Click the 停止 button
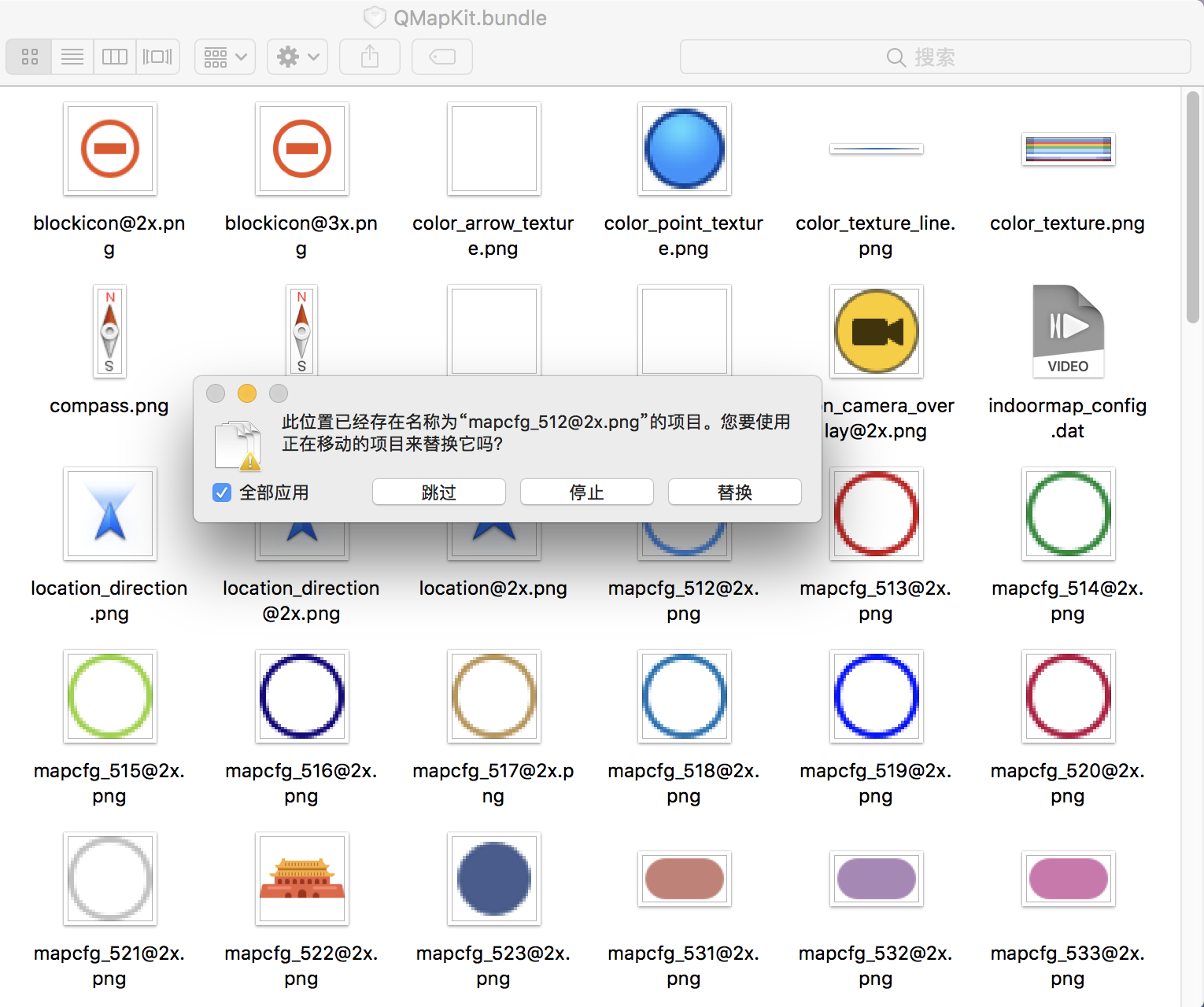Image resolution: width=1204 pixels, height=1007 pixels. (x=587, y=492)
